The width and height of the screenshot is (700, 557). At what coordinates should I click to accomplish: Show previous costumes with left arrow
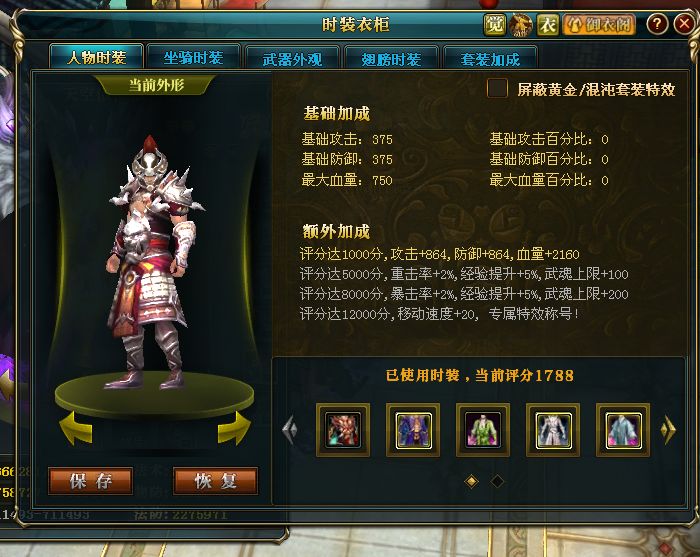(x=290, y=429)
